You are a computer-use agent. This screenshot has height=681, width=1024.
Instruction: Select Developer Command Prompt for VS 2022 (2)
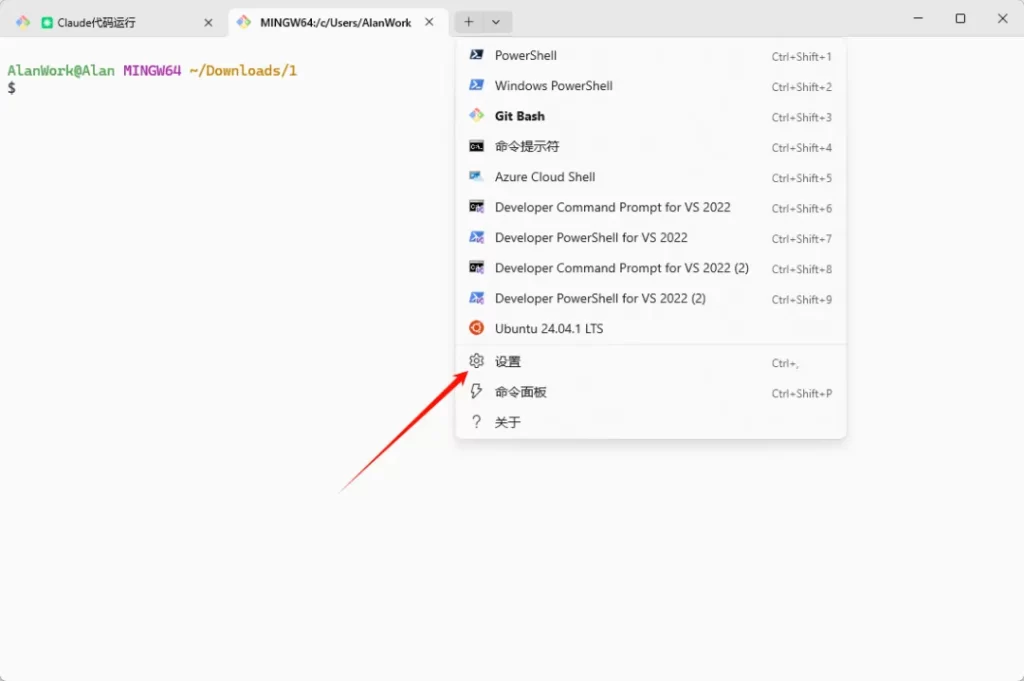tap(650, 268)
